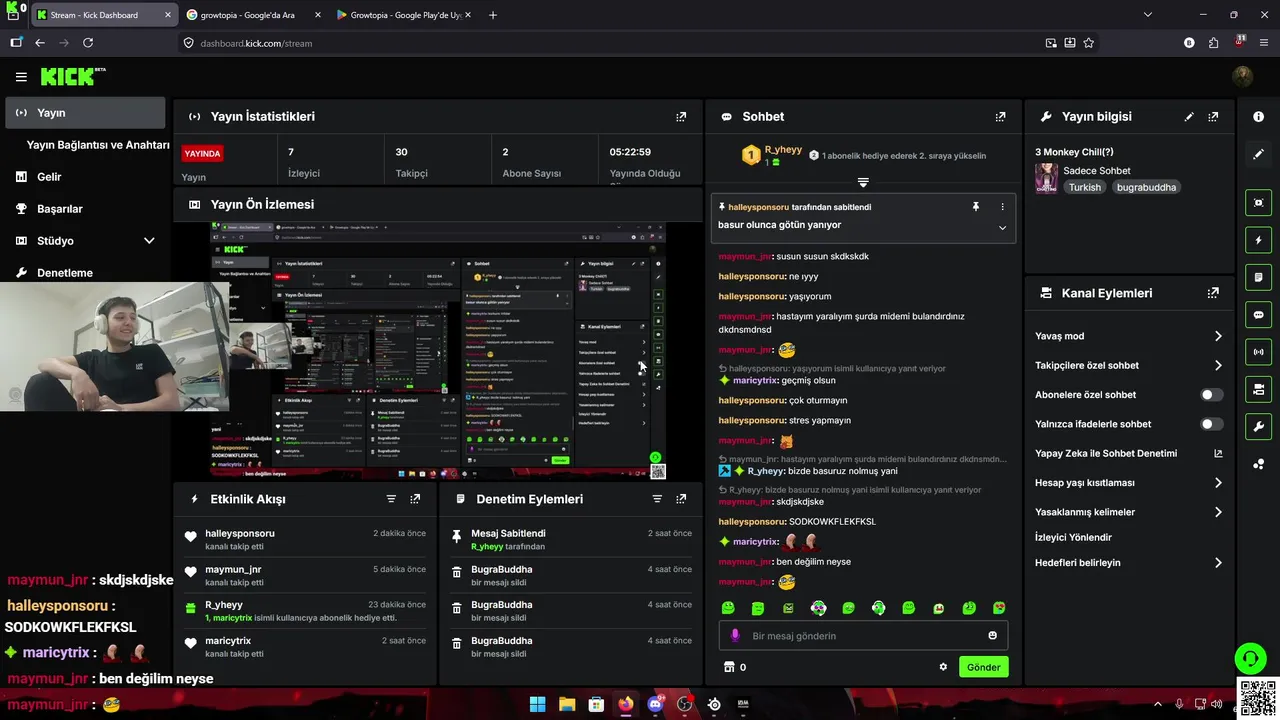The height and width of the screenshot is (720, 1280).
Task: Click the browser address bar URL
Action: click(x=256, y=43)
